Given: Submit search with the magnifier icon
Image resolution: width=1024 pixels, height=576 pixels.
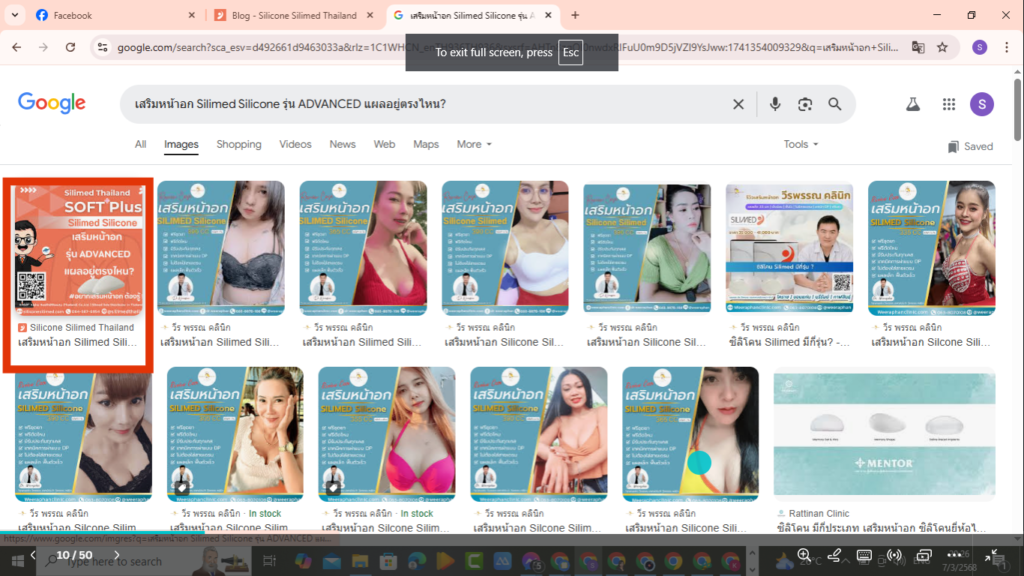Looking at the screenshot, I should point(835,104).
